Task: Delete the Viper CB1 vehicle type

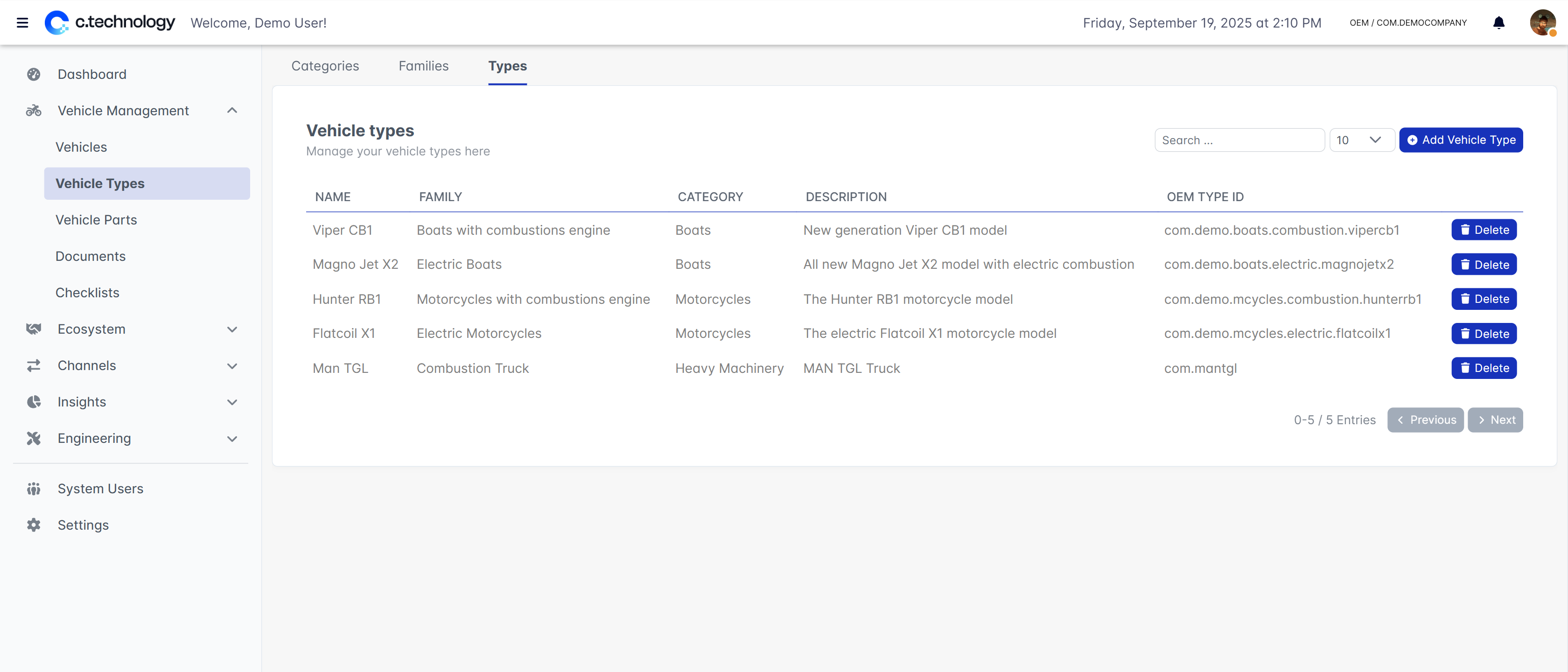Action: pyautogui.click(x=1484, y=230)
